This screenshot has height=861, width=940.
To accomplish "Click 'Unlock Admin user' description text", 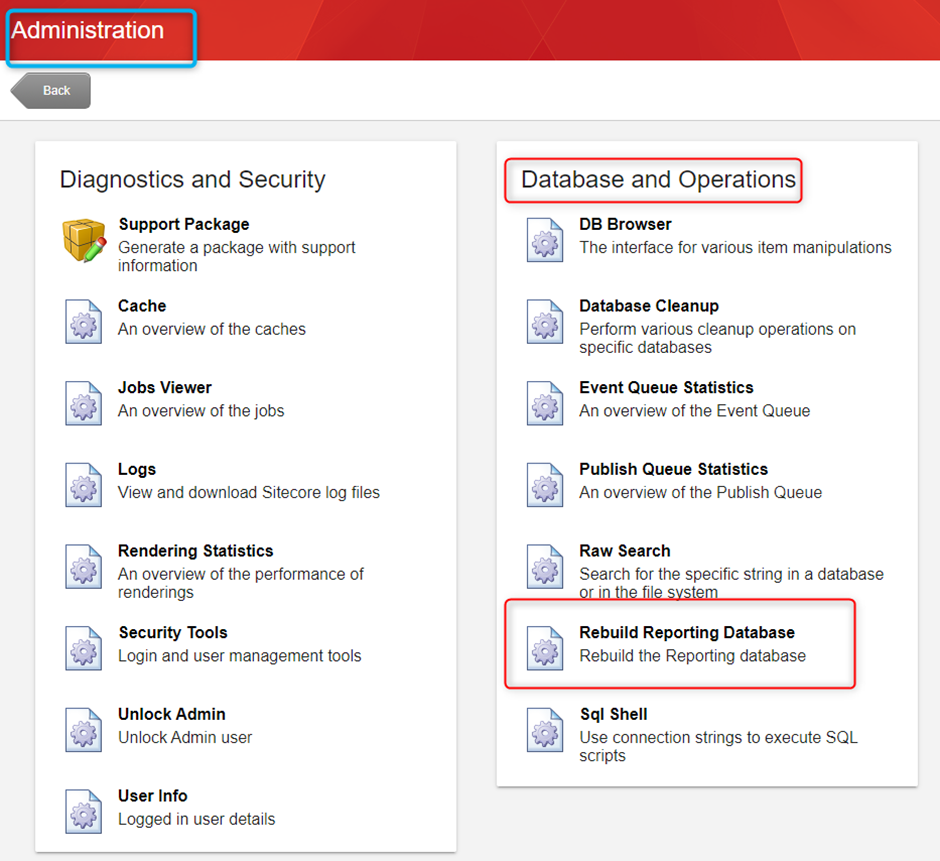I will (x=185, y=737).
